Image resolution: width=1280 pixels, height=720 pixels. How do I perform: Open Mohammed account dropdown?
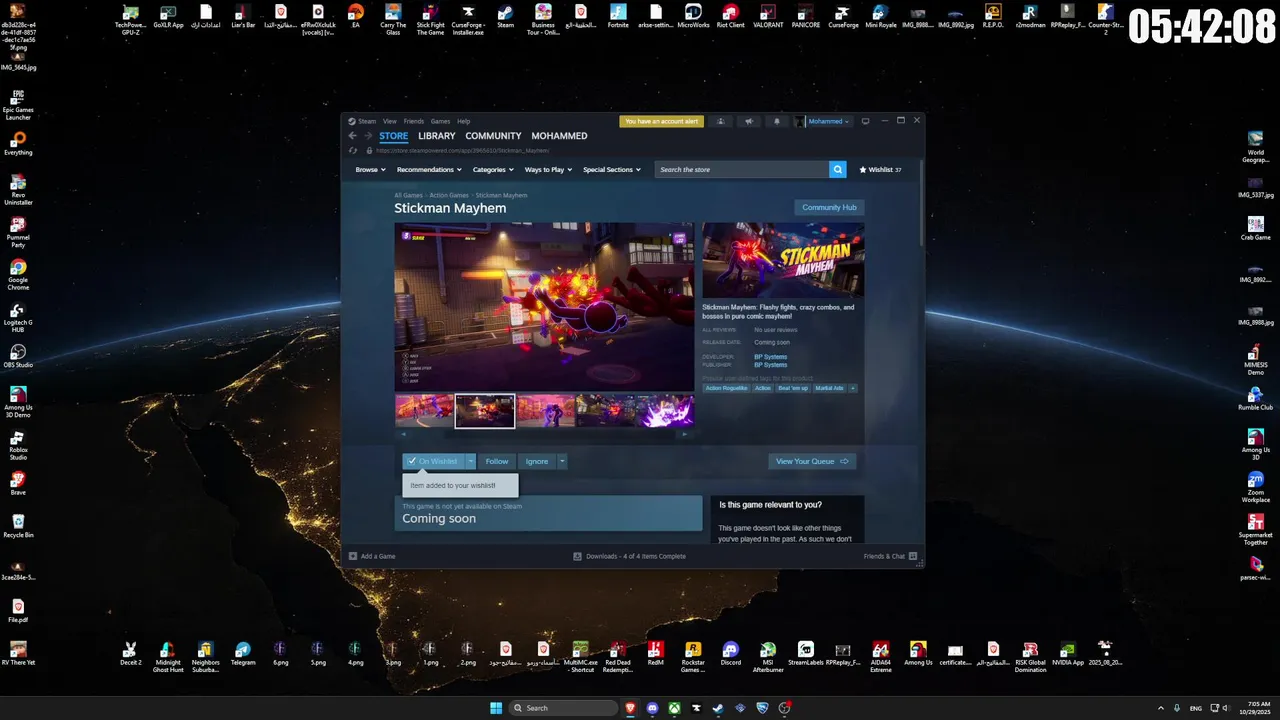coord(828,121)
